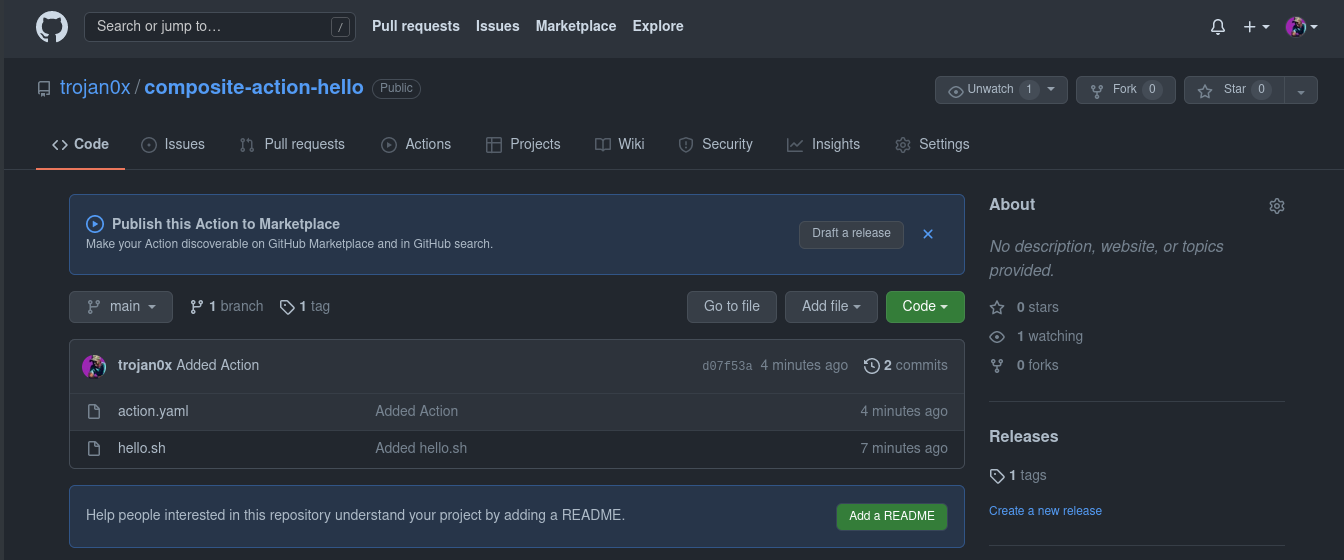This screenshot has width=1344, height=560.
Task: Open the GitHub home logo
Action: (x=52, y=27)
